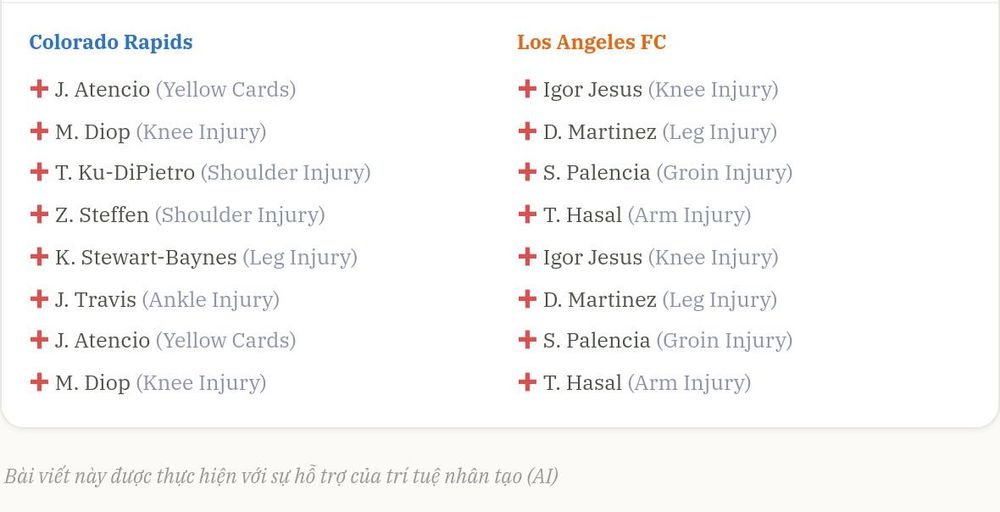Select the topmost S. Palencia player name

[596, 173]
